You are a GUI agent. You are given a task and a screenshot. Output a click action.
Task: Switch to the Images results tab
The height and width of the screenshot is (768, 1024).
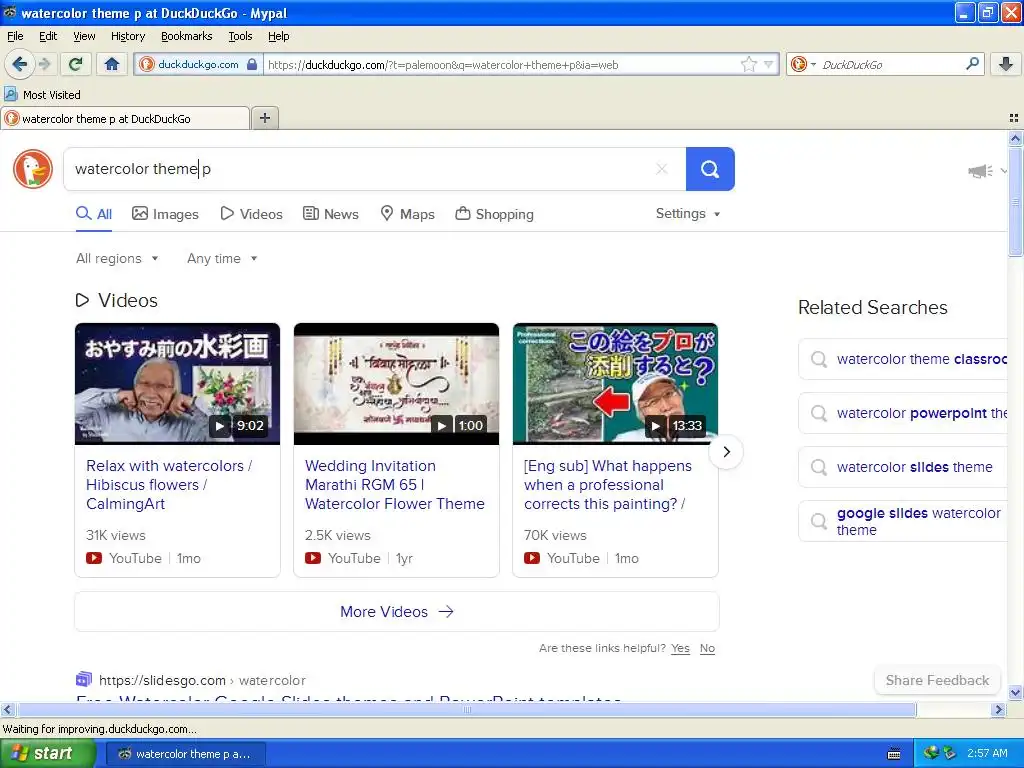[165, 214]
